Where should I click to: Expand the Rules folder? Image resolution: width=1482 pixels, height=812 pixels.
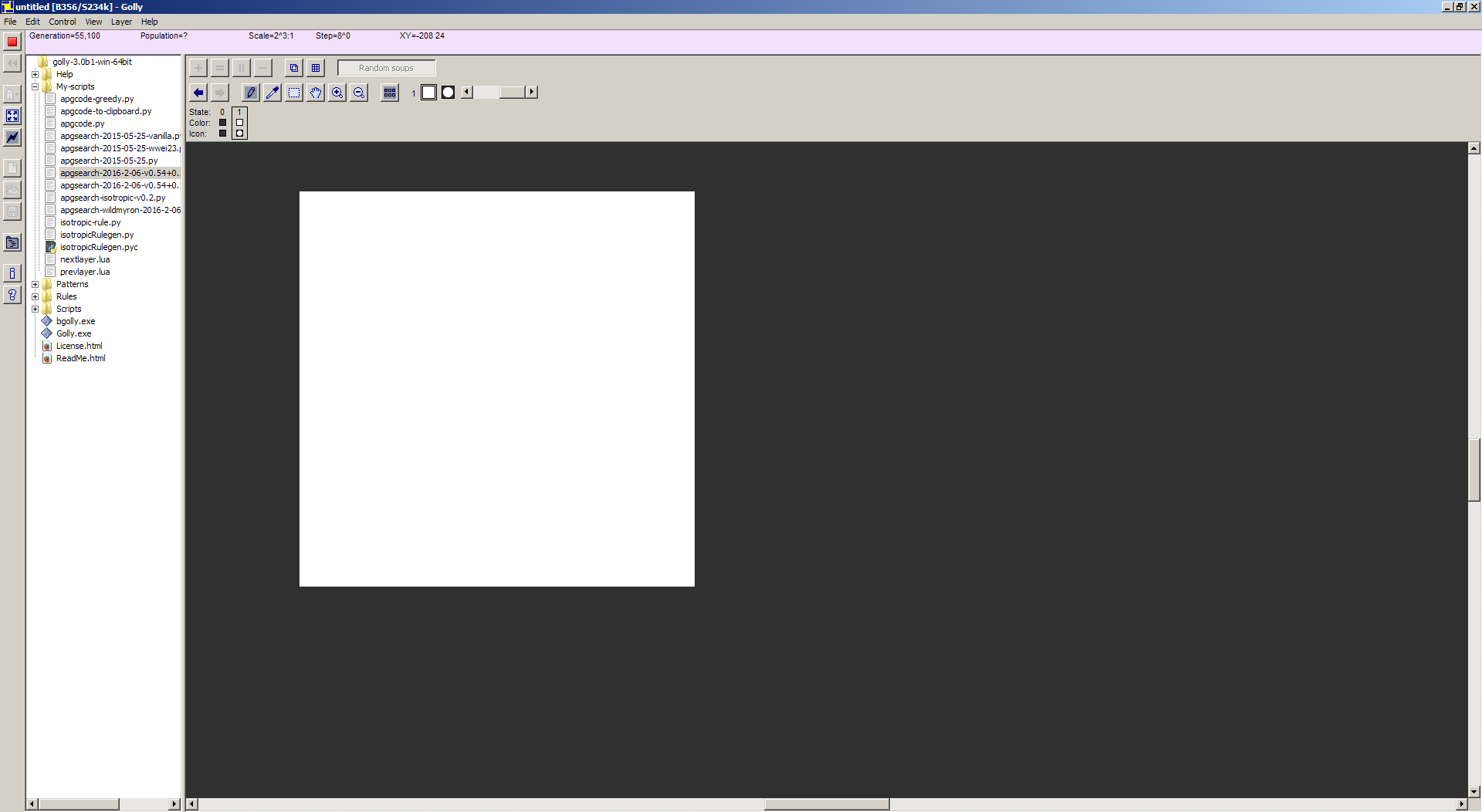pos(35,296)
